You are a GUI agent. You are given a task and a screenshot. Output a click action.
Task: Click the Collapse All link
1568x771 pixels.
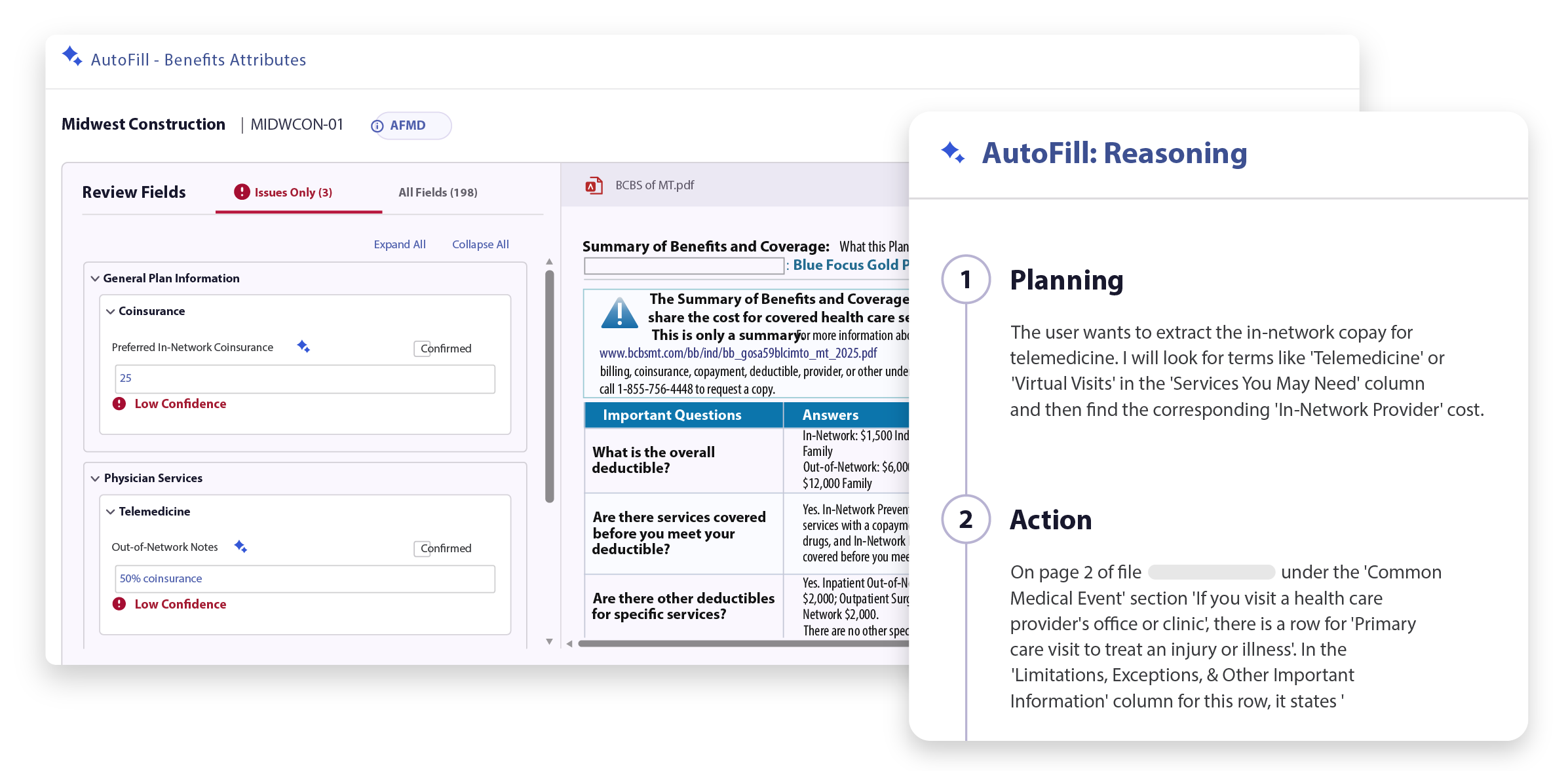tap(480, 244)
